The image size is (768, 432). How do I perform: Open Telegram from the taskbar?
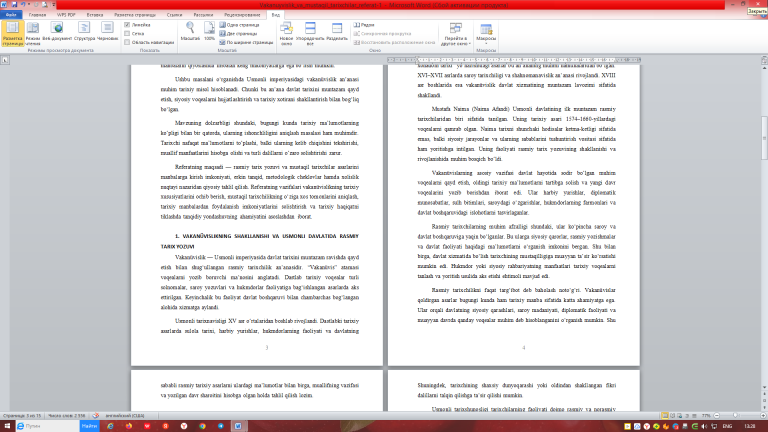[x=221, y=426]
